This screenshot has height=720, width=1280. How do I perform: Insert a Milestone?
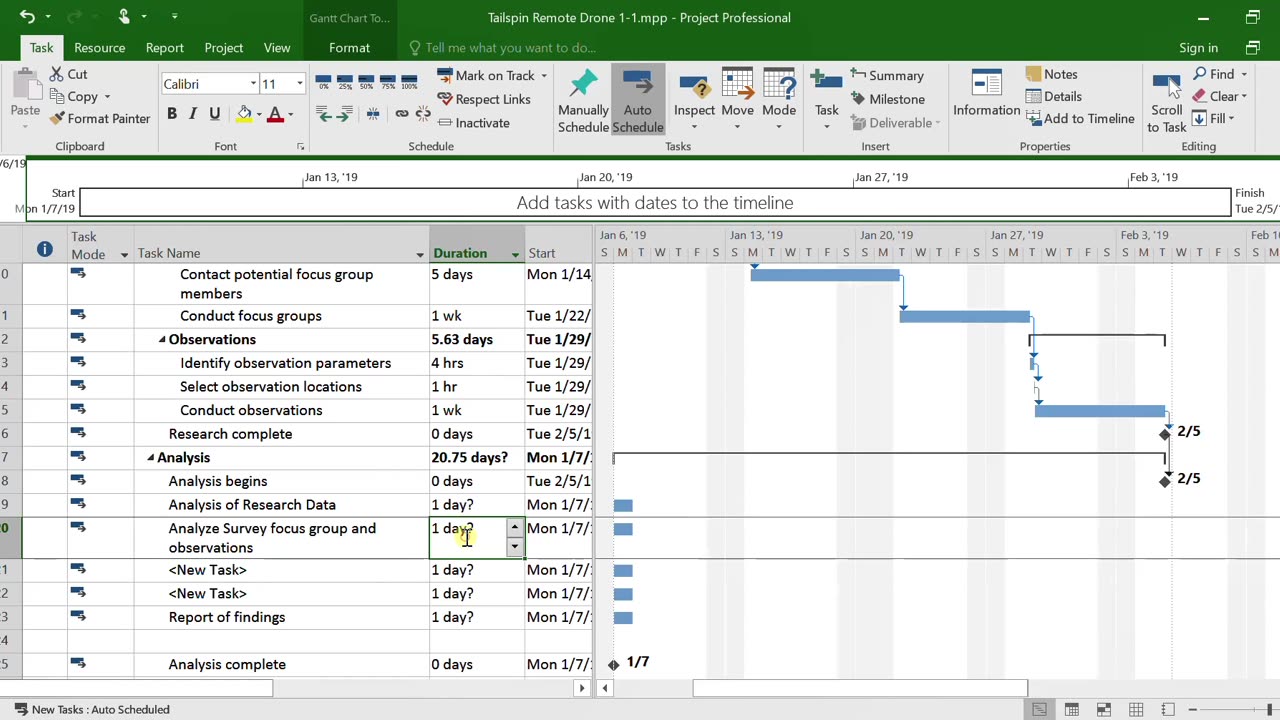click(x=887, y=99)
